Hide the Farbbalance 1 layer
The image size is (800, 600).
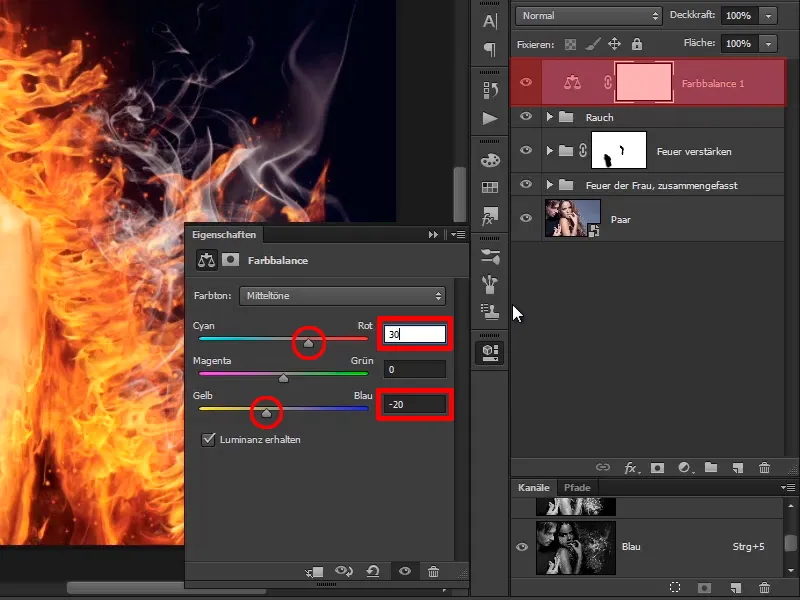pos(526,82)
